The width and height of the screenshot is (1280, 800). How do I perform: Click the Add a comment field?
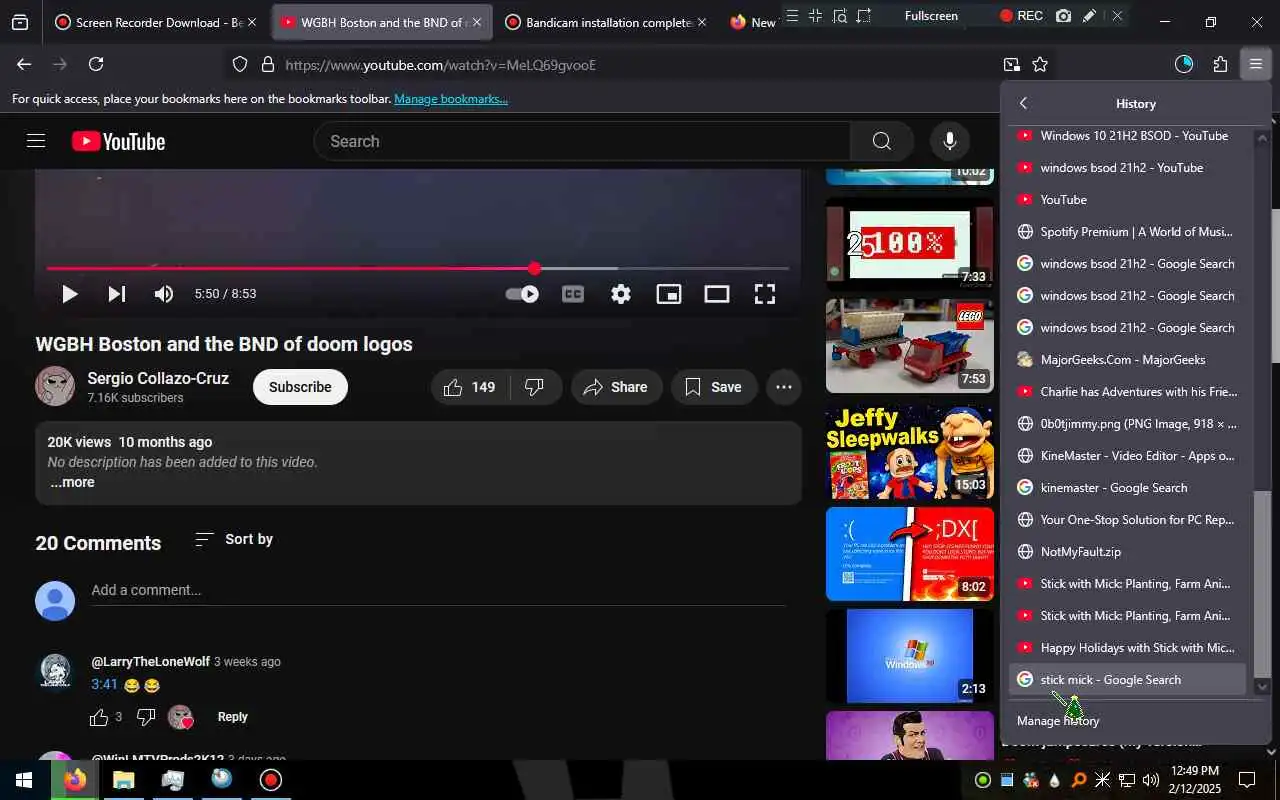pyautogui.click(x=438, y=590)
